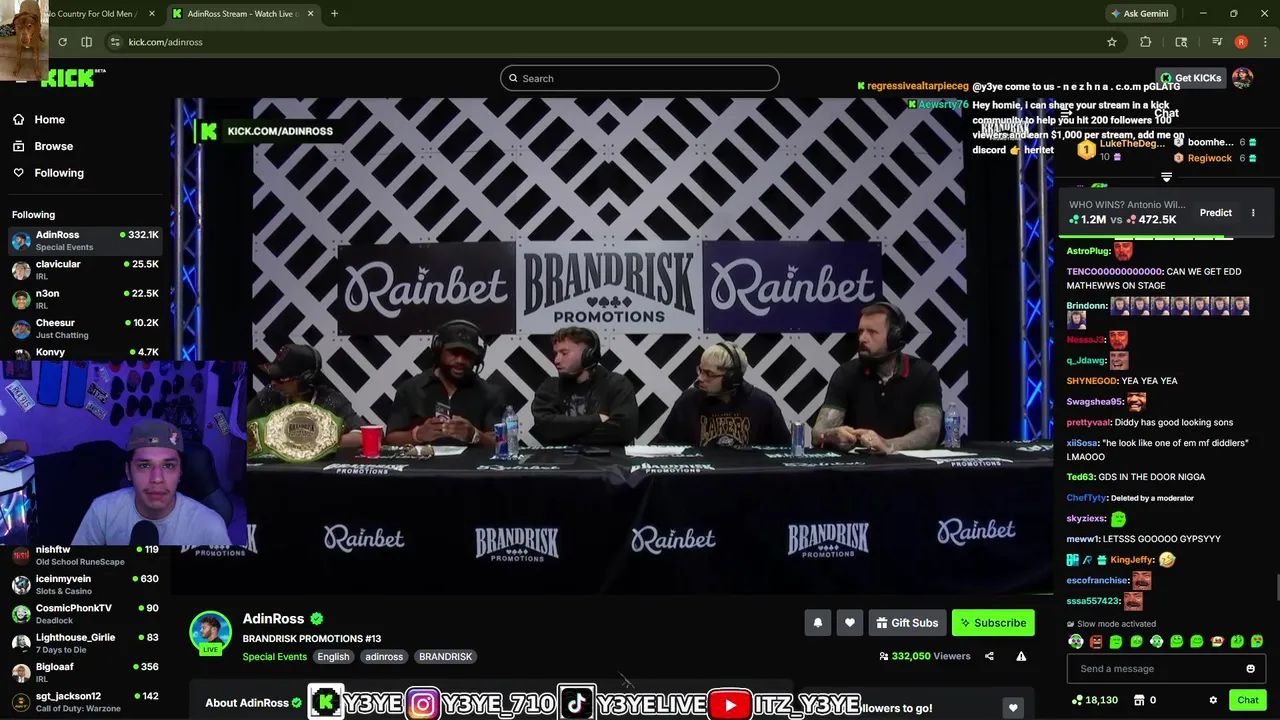
Task: Collapse the chat gift leaderboard arrow
Action: pos(1166,177)
